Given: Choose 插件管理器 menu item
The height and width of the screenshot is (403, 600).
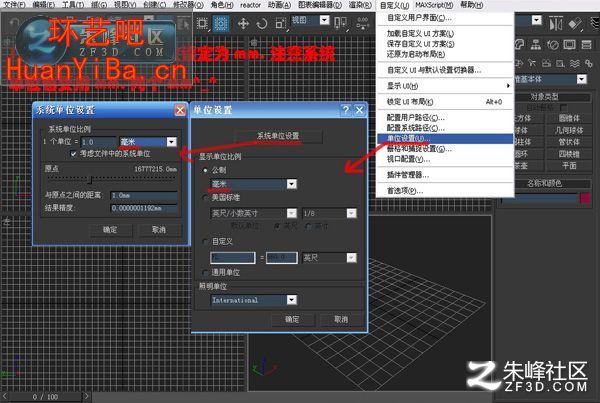Looking at the screenshot, I should point(445,175).
